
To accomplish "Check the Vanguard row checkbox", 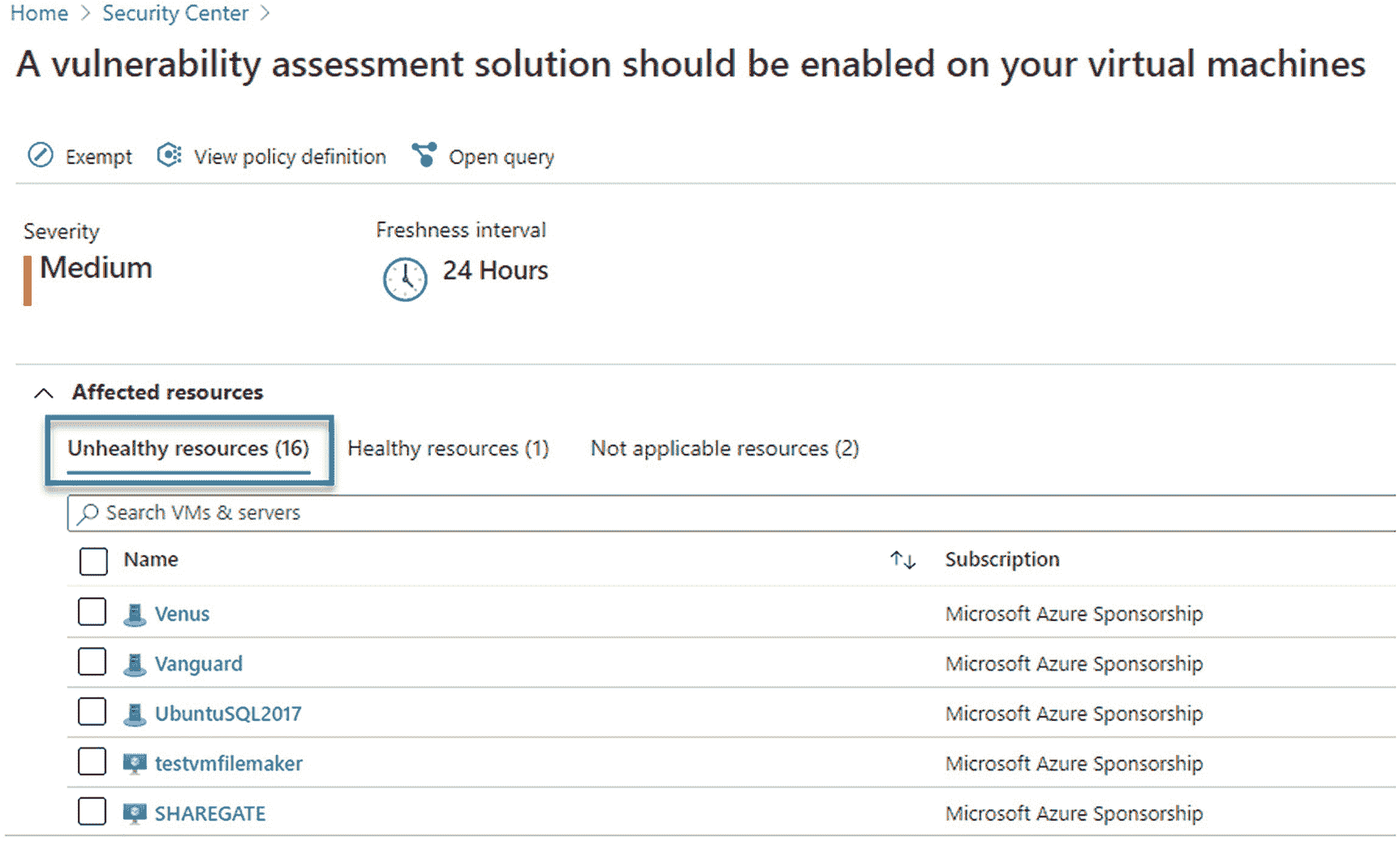I will tap(92, 662).
